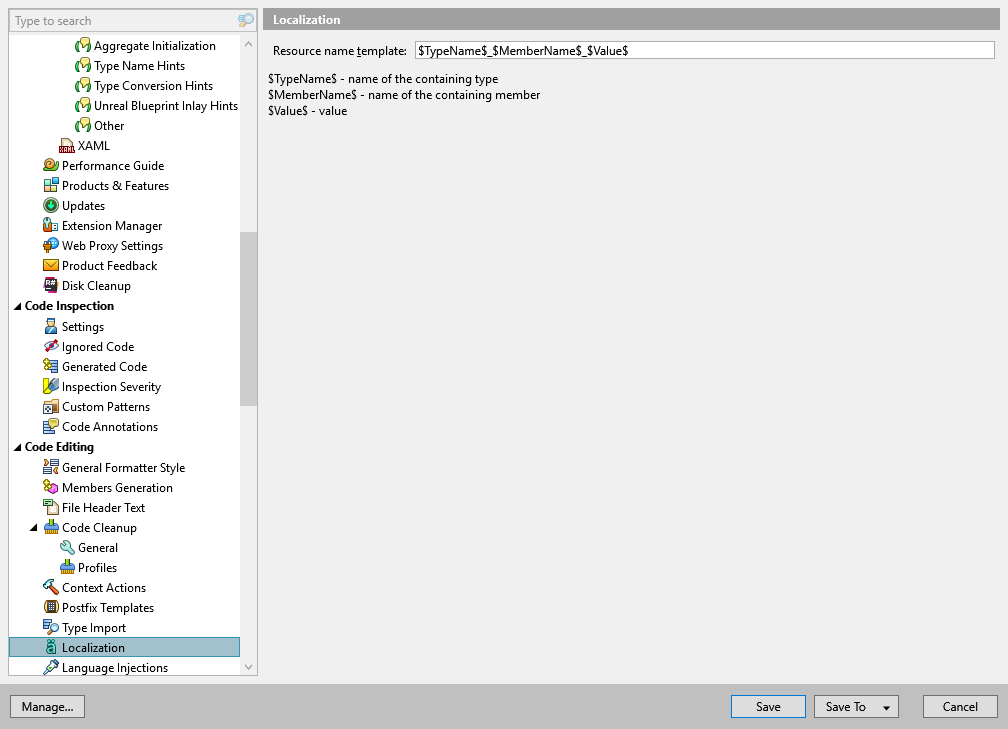
Task: Click the Disk Cleanup broom icon
Action: coord(52,285)
